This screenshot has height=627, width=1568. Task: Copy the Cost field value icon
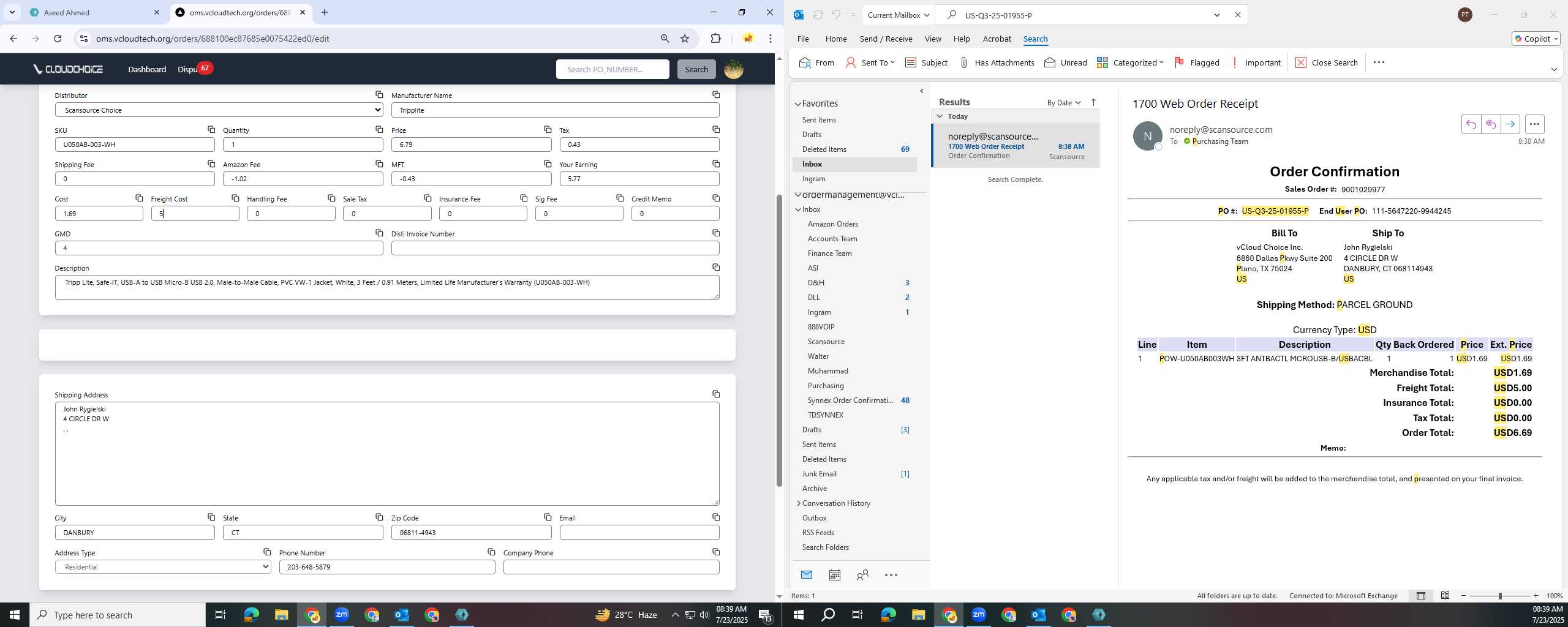[x=139, y=198]
